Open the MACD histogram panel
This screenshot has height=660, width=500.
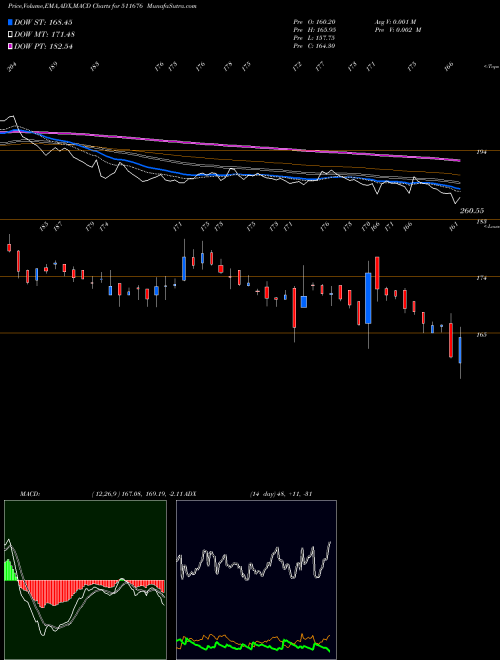(x=85, y=580)
